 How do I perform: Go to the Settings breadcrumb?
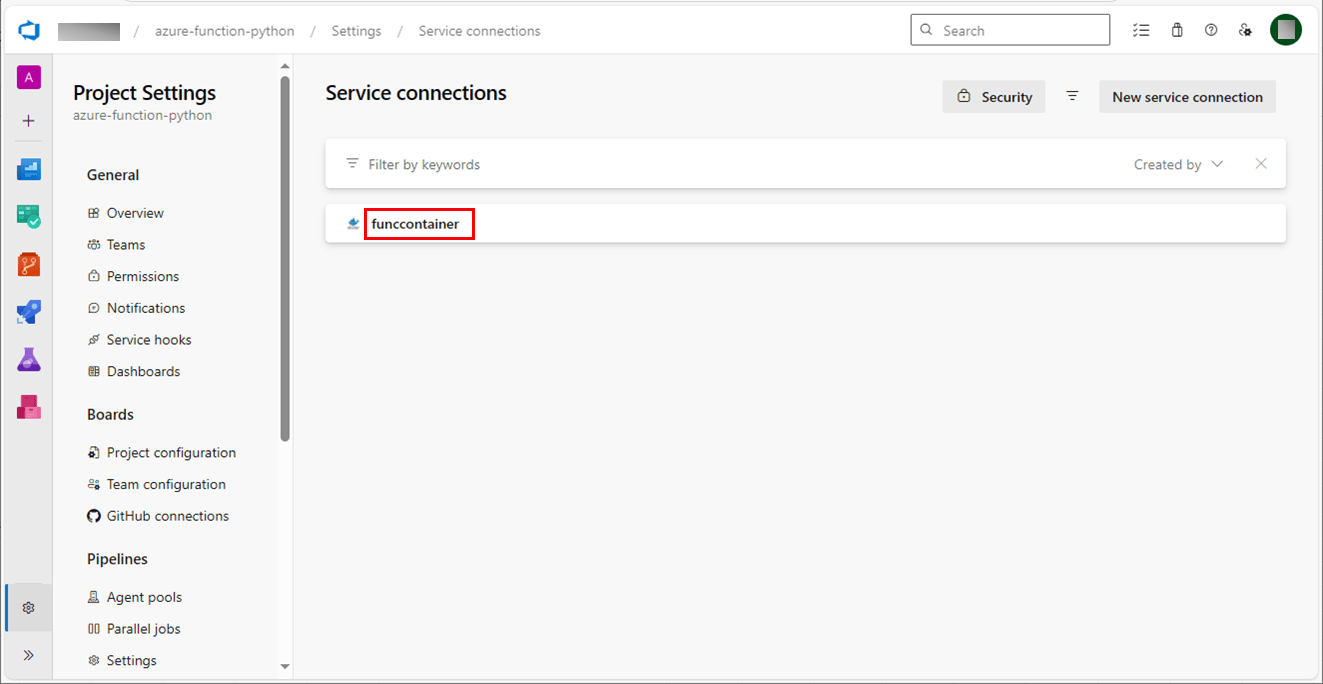pos(356,31)
